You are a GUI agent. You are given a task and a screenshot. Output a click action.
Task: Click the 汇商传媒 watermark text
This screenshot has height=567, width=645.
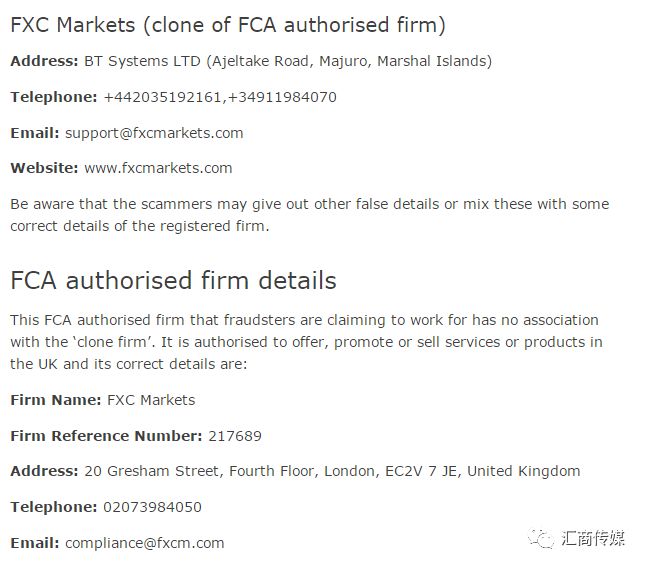click(592, 539)
